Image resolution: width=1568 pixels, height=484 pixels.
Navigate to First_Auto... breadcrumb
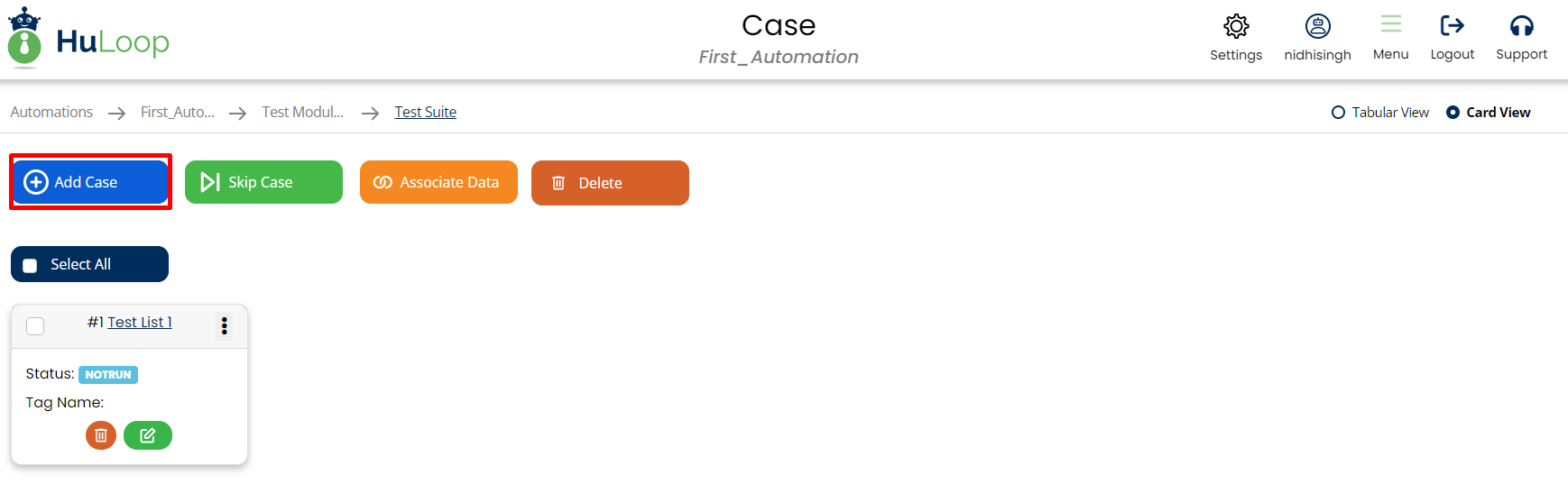point(178,112)
